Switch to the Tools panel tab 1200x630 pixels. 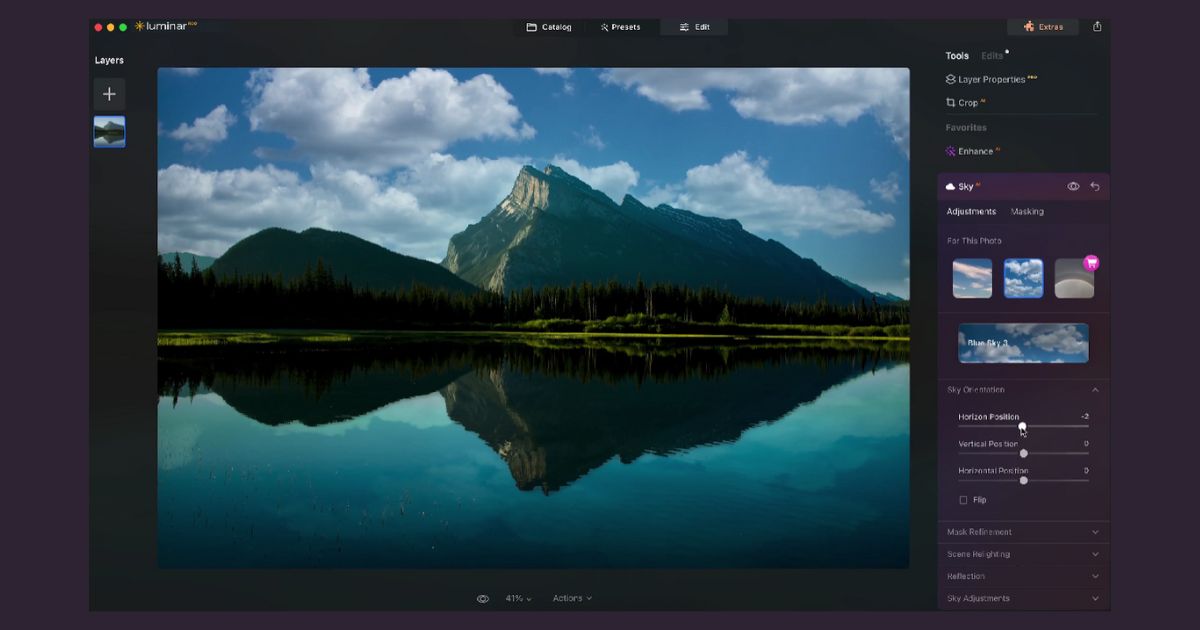coord(957,56)
